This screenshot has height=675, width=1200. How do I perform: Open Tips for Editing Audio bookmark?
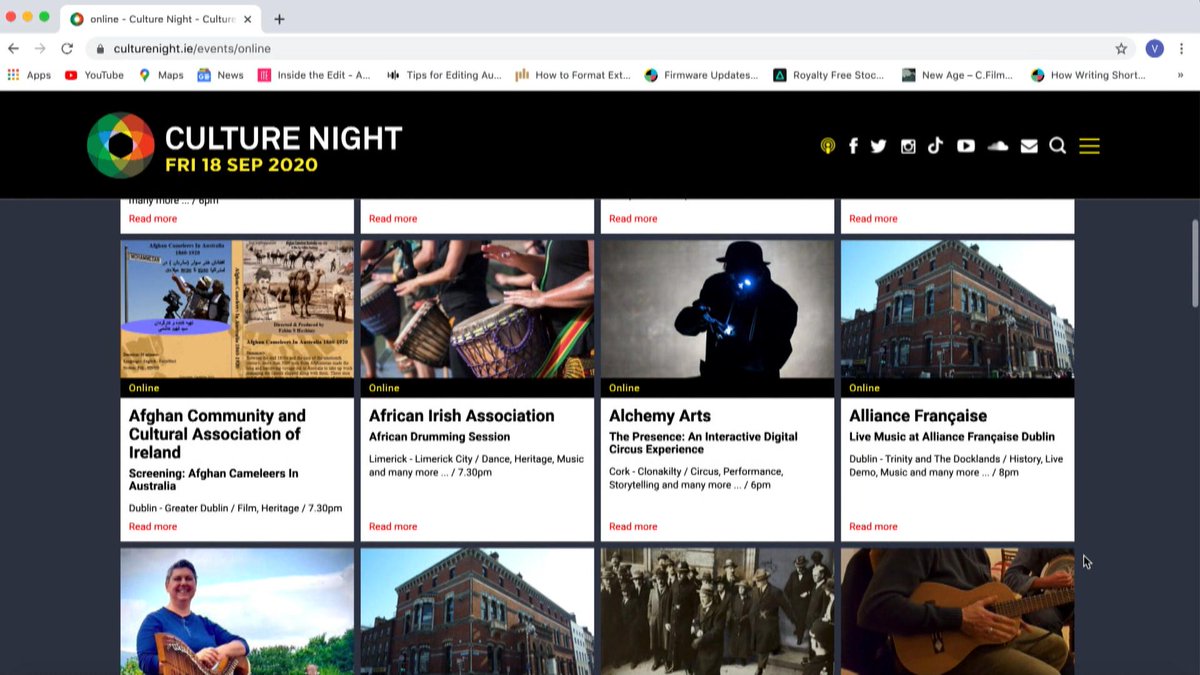point(444,75)
